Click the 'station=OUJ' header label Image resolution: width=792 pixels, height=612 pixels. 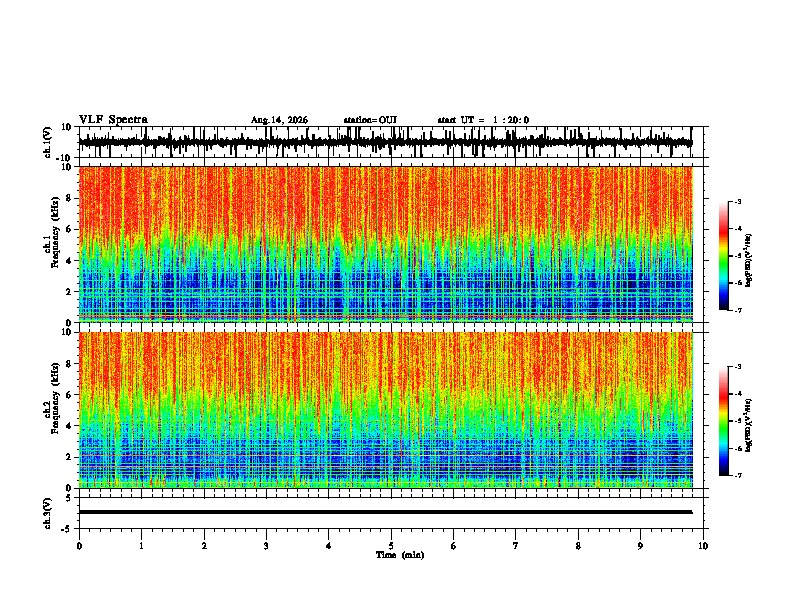[370, 120]
